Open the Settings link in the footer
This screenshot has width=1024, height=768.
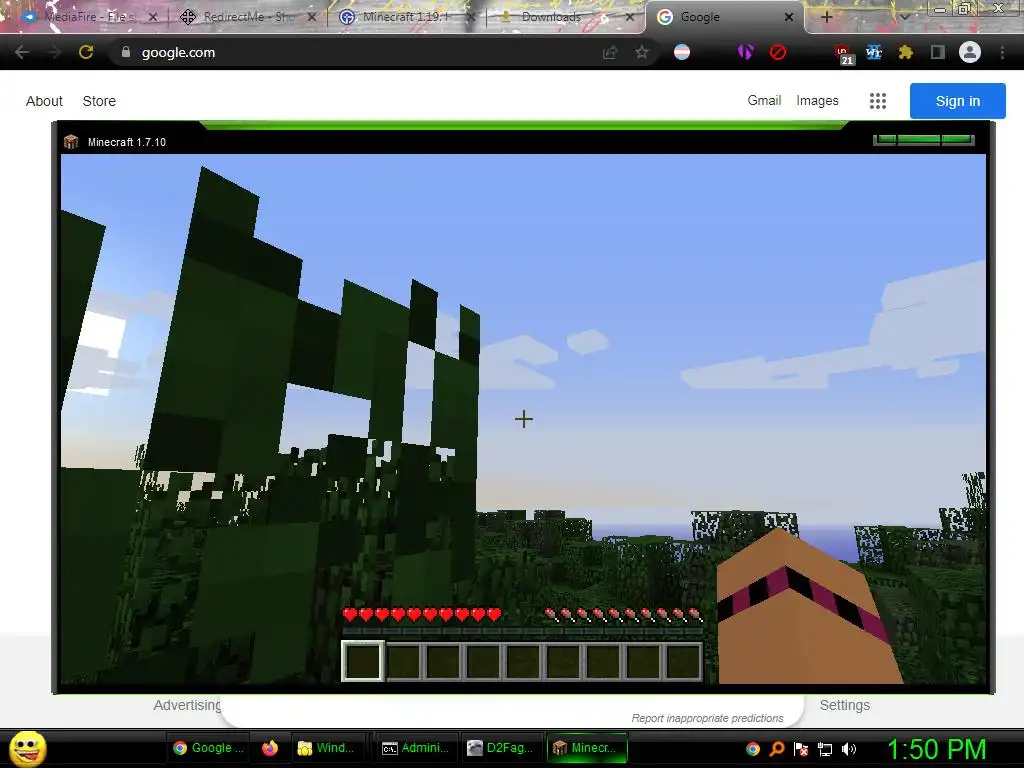[x=844, y=705]
